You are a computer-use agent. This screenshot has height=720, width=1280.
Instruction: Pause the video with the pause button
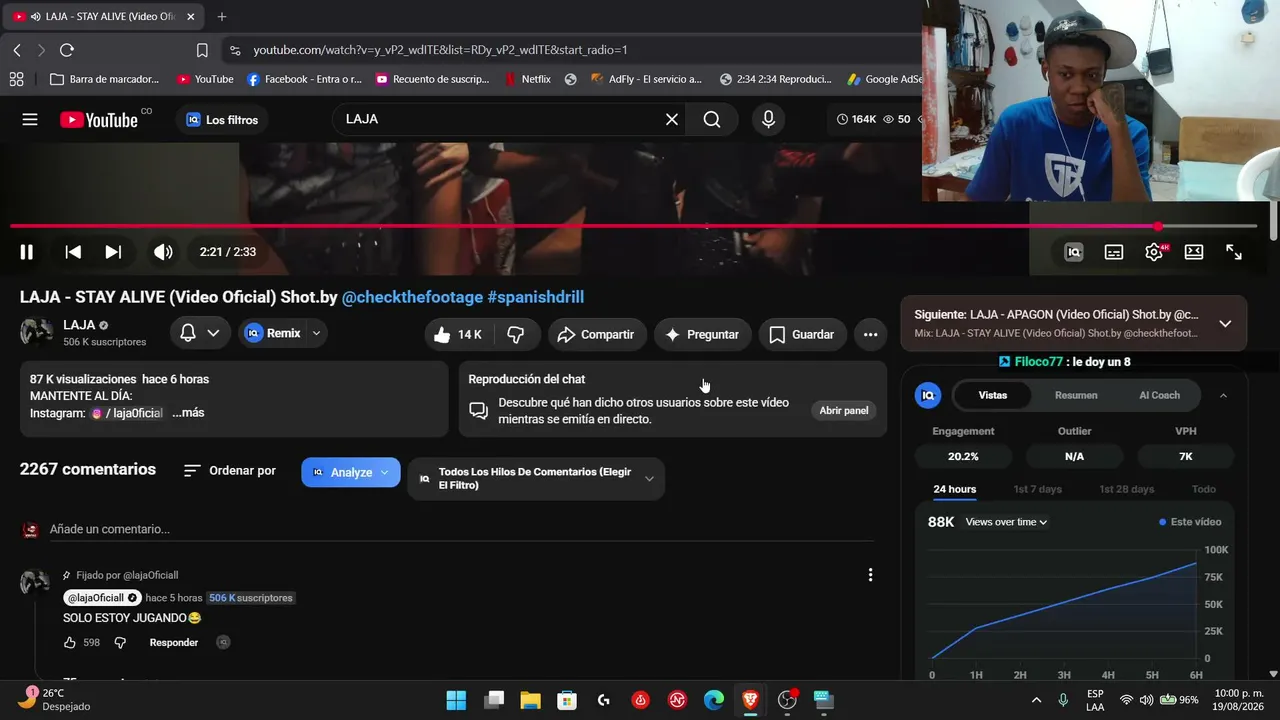click(27, 252)
